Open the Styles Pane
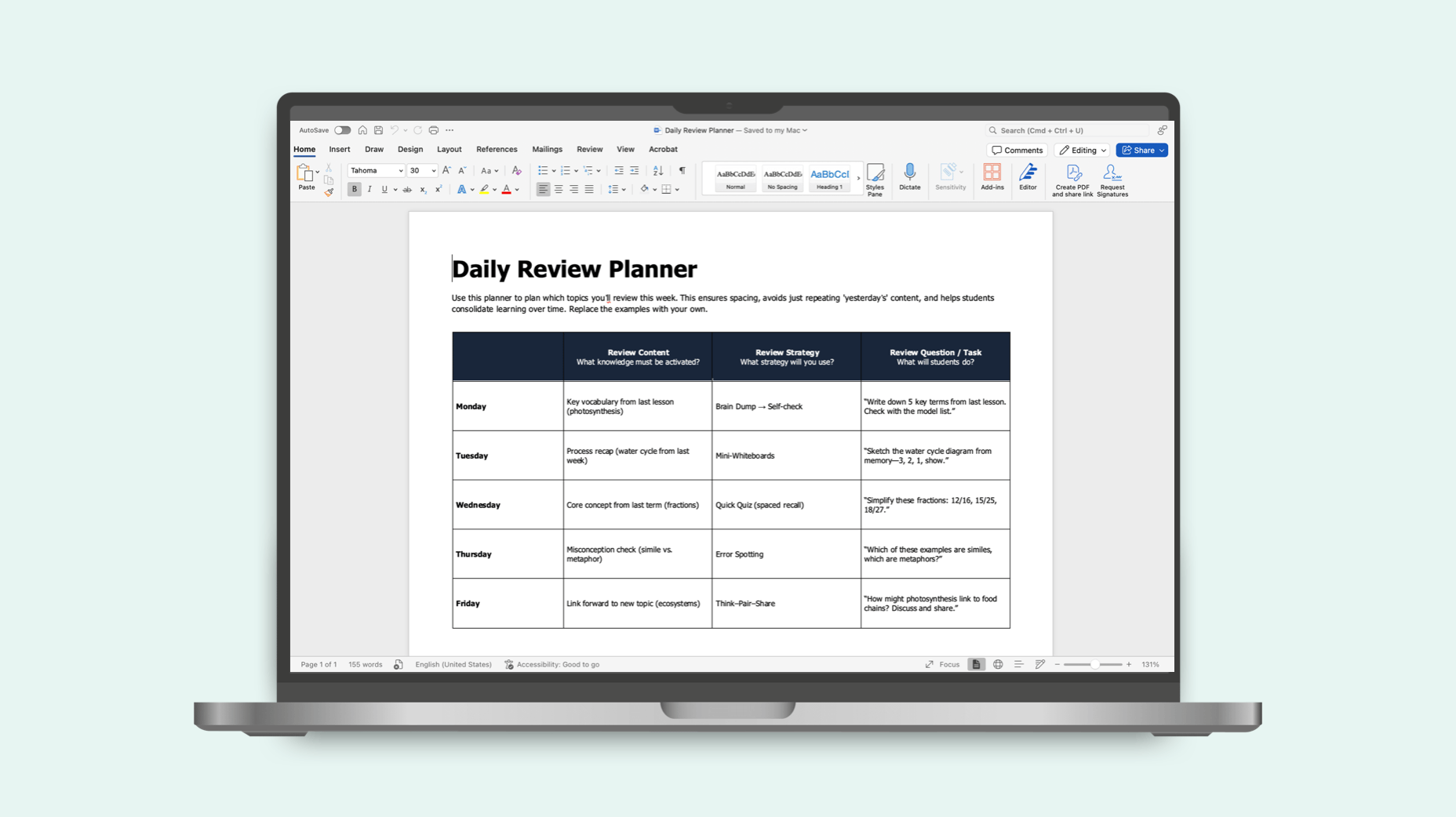This screenshot has width=1456, height=817. click(875, 180)
